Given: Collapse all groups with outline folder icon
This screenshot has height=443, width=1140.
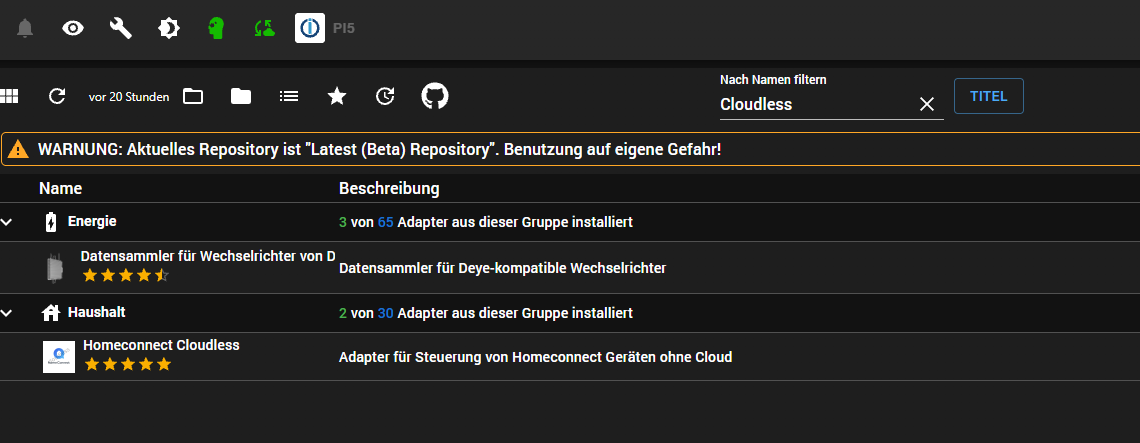Looking at the screenshot, I should pos(193,96).
